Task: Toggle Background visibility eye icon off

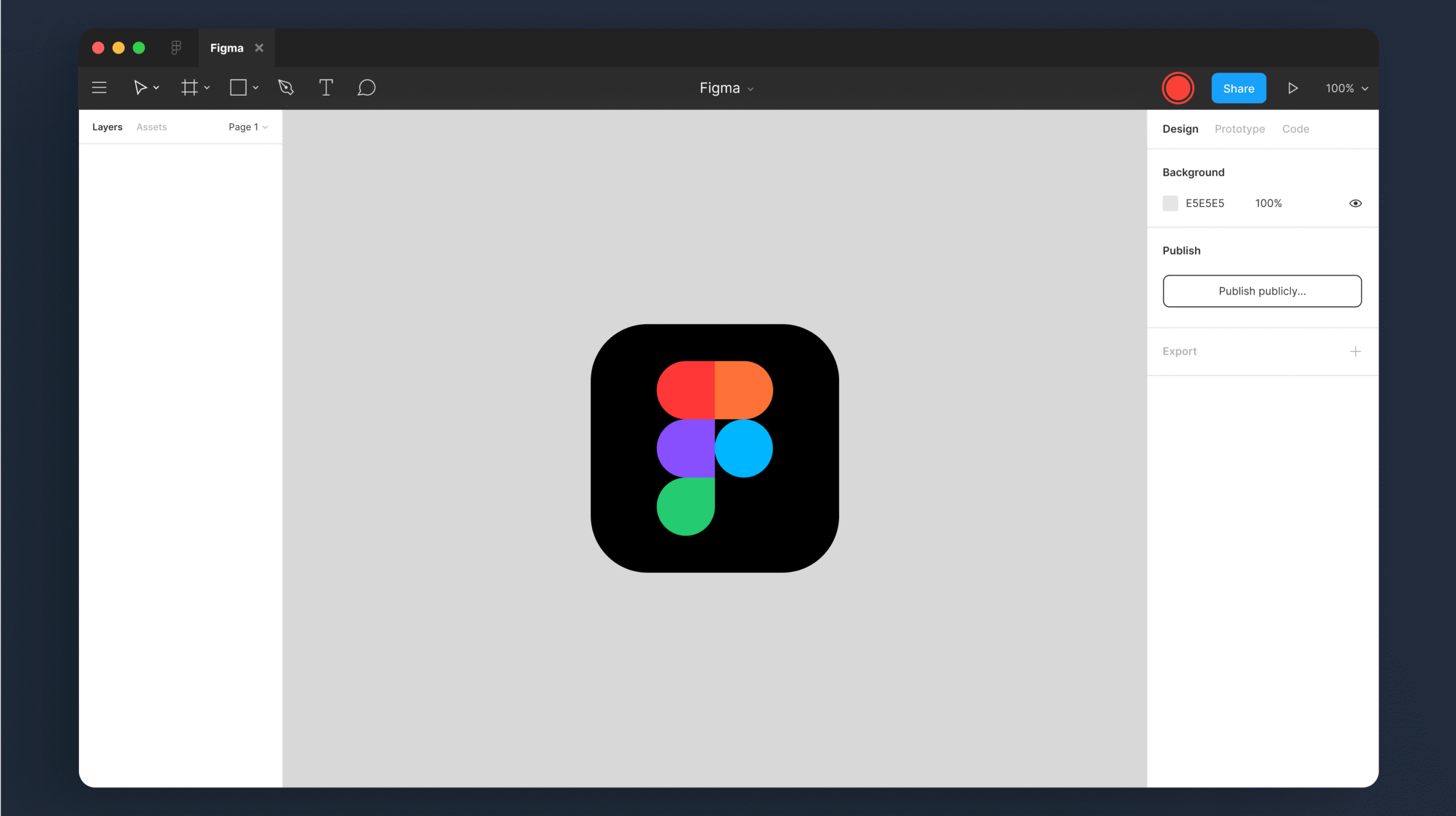Action: pyautogui.click(x=1355, y=203)
